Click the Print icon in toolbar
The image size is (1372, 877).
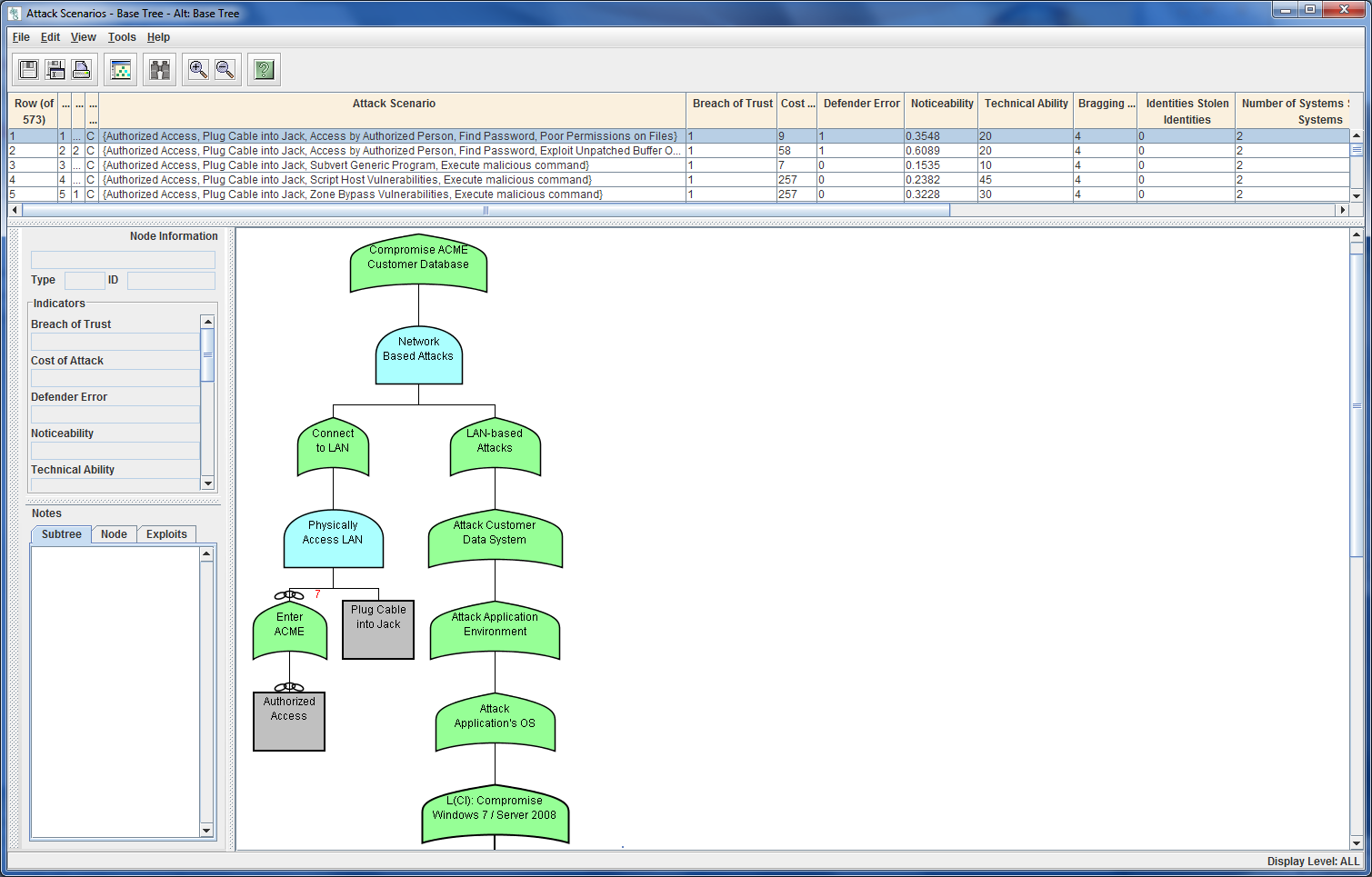coord(82,69)
